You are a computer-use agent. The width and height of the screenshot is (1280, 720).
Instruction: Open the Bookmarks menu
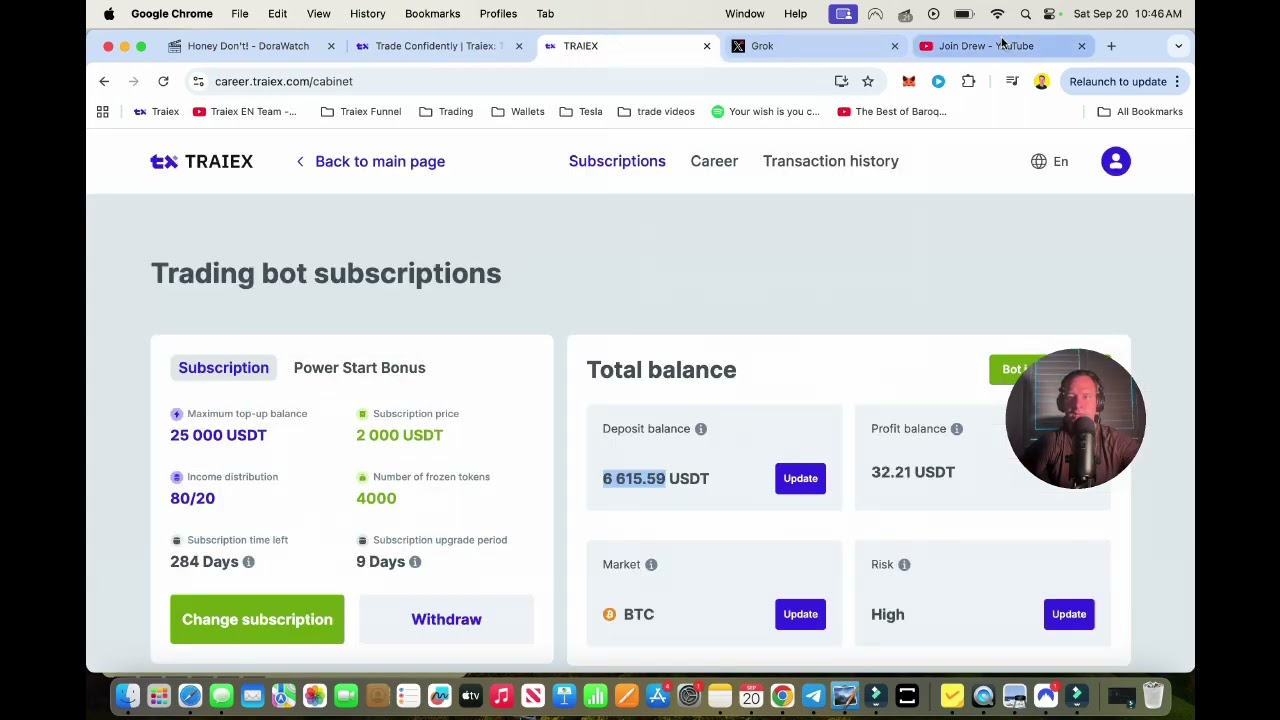[x=432, y=14]
